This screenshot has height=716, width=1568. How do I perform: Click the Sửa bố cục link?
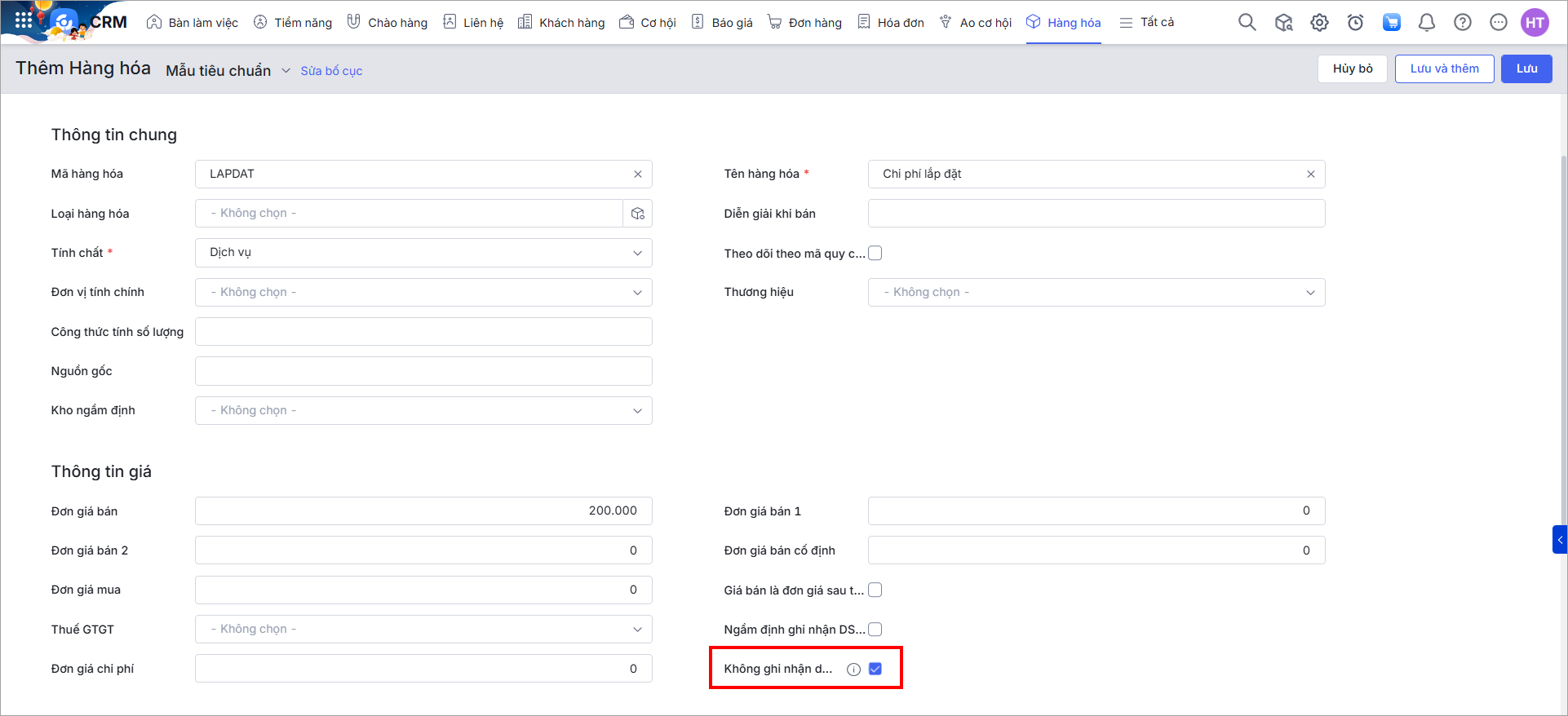click(331, 71)
